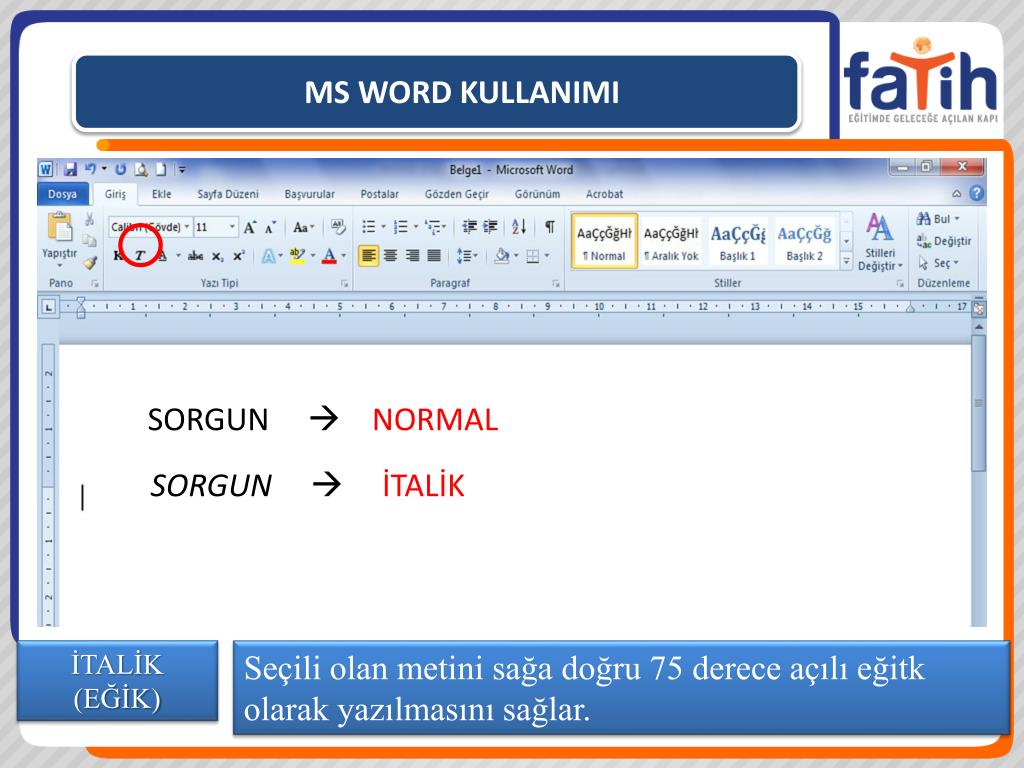Toggle show paragraph marks (¶)

(x=550, y=227)
